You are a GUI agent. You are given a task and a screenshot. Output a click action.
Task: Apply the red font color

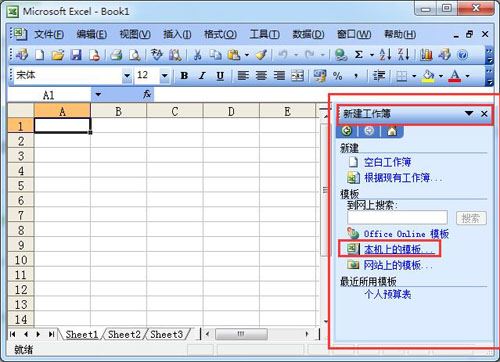pyautogui.click(x=455, y=77)
